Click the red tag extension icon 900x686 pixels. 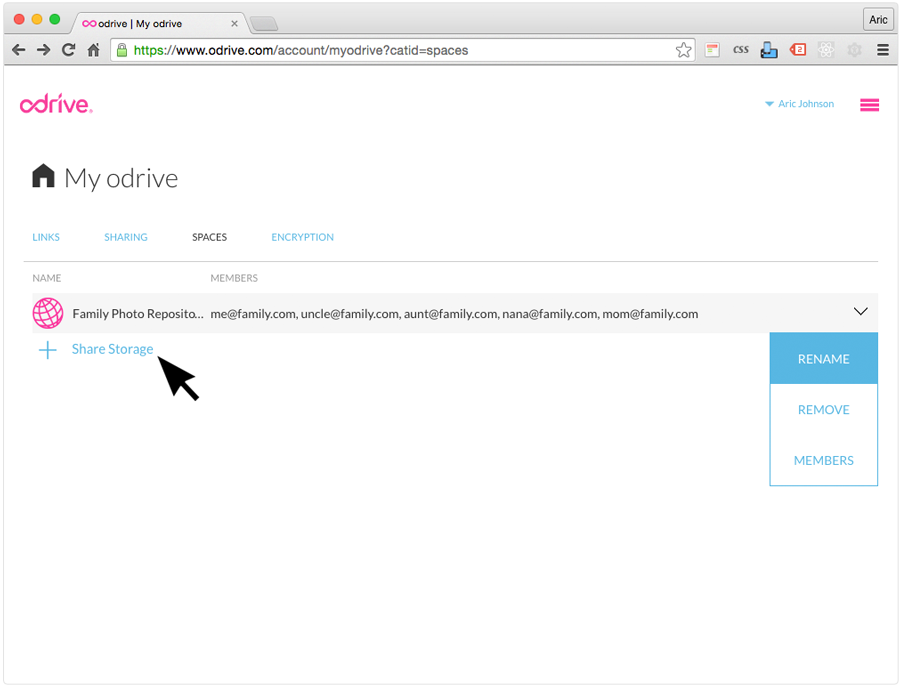coord(797,50)
